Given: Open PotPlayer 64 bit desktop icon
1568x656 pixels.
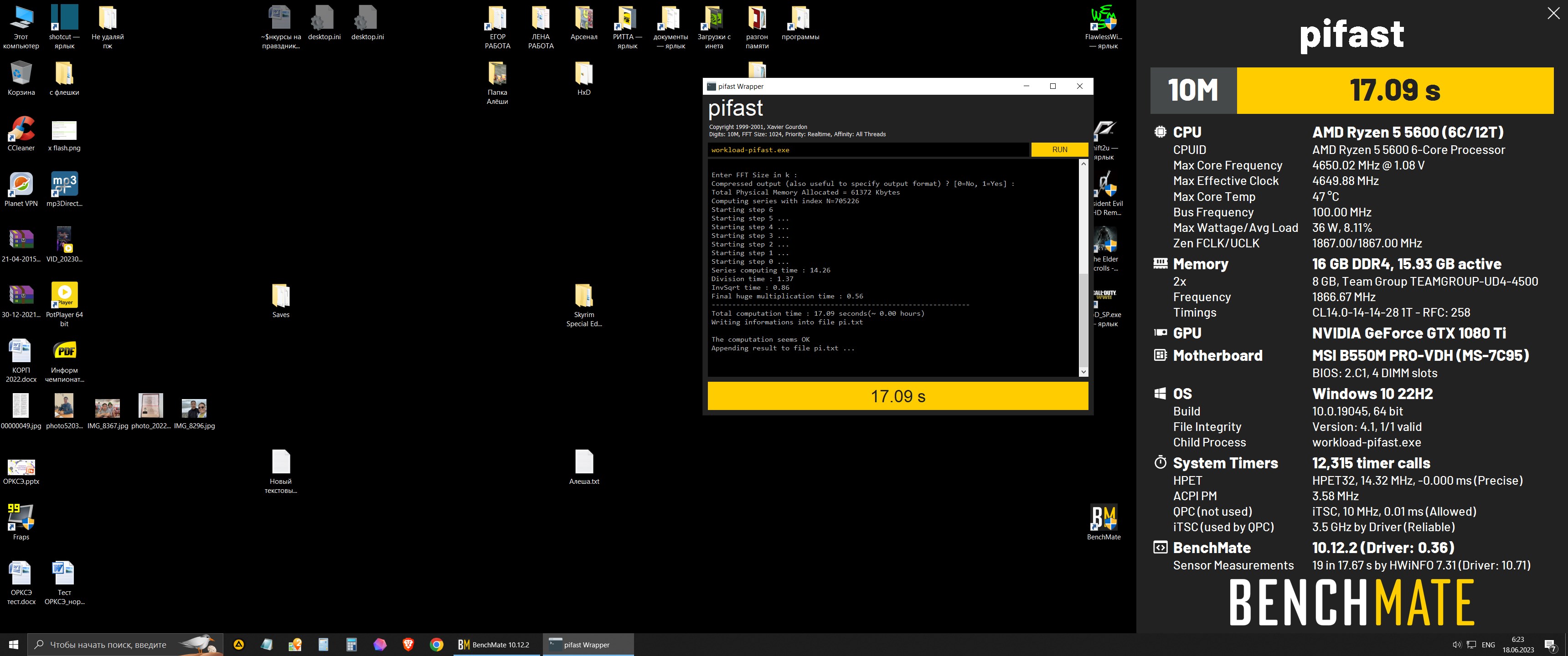Looking at the screenshot, I should (x=64, y=304).
